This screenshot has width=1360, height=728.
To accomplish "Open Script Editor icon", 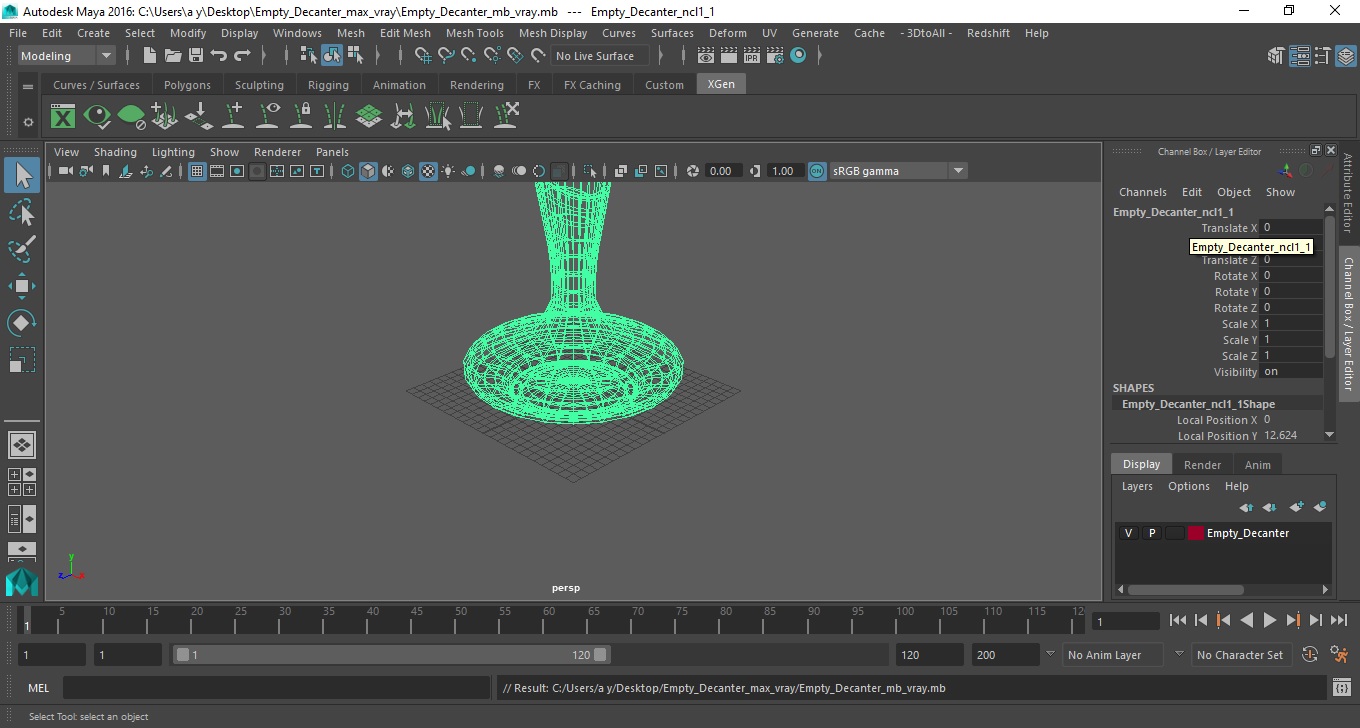I will click(x=1342, y=688).
